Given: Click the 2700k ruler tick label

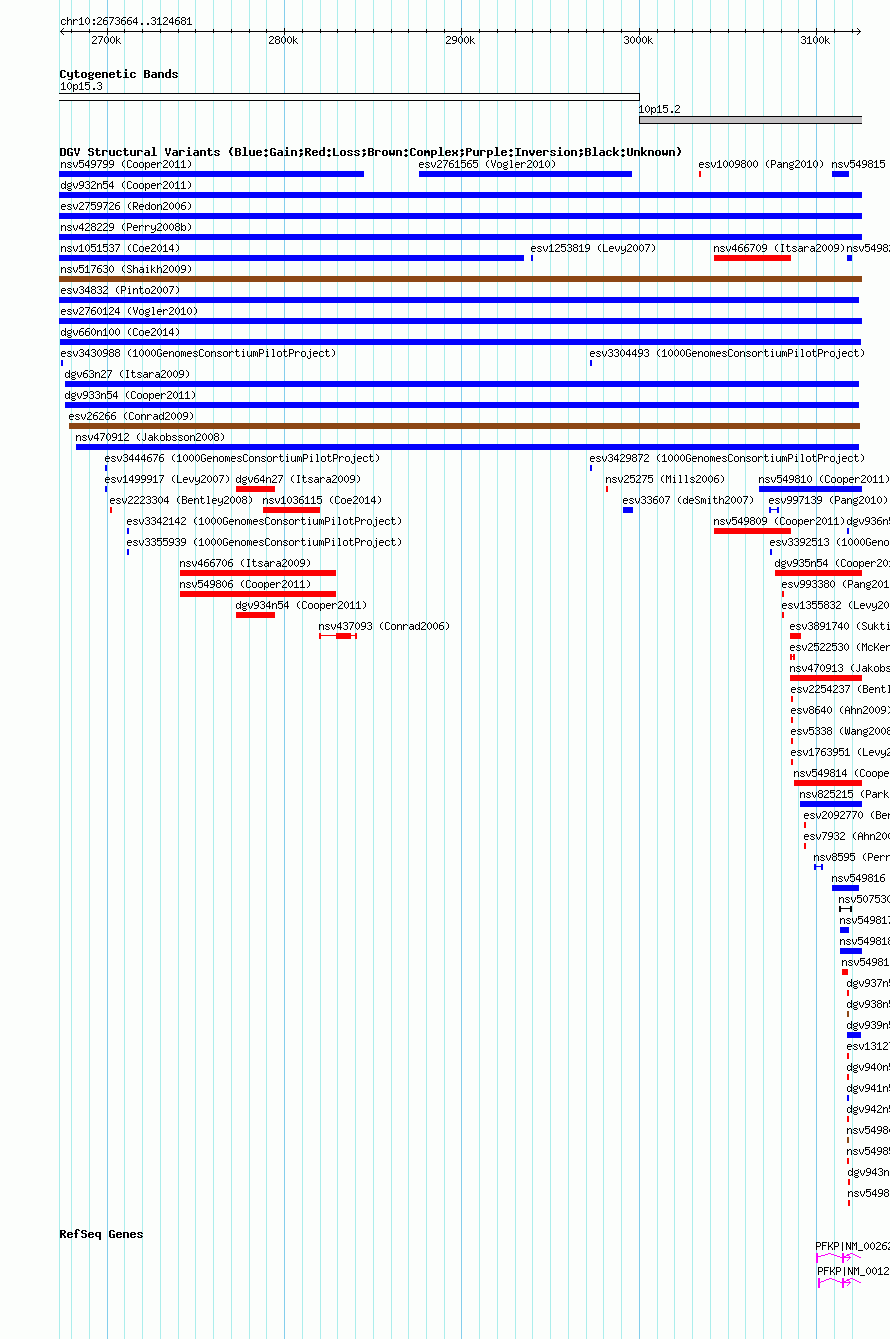Looking at the screenshot, I should click(106, 41).
